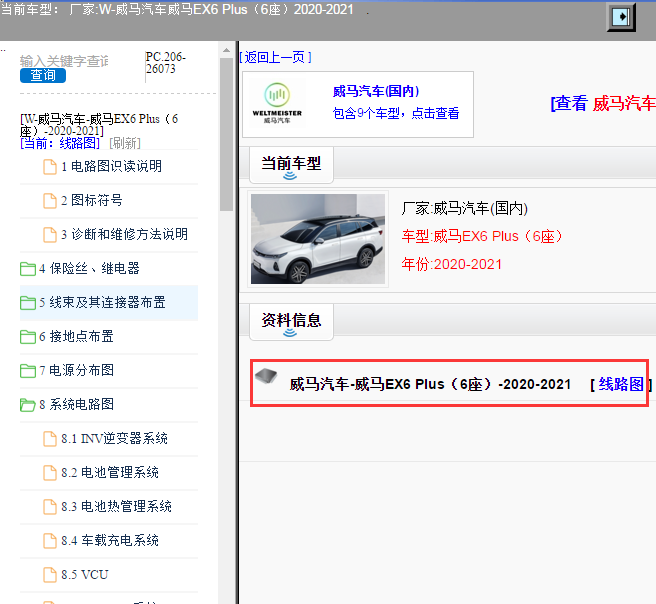Click 年份:2020-2021 text
Viewport: 656px width, 604px height.
(451, 264)
